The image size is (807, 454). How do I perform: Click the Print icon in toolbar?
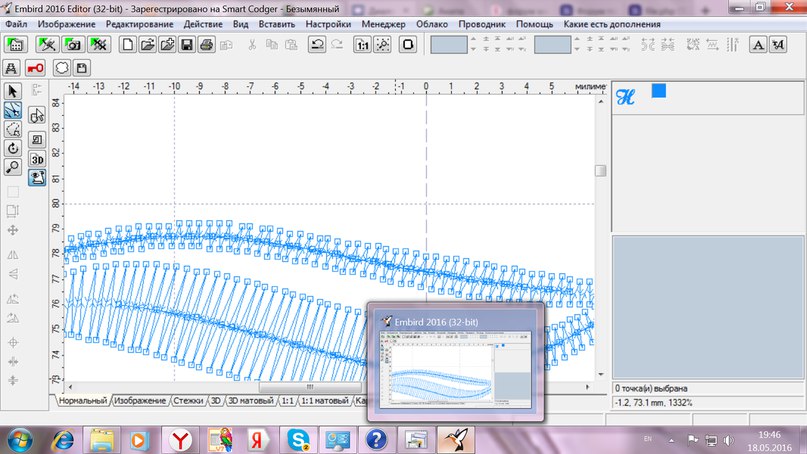(205, 45)
